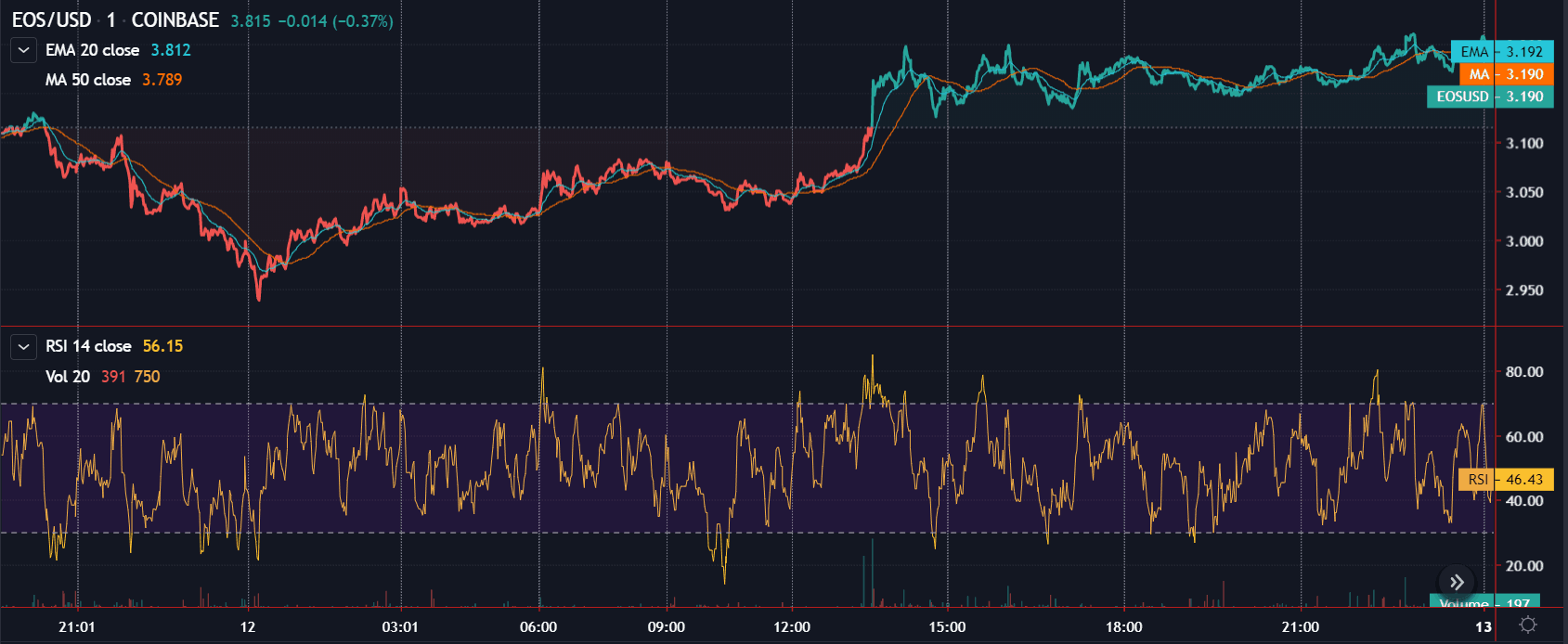This screenshot has height=644, width=1568.
Task: Click the Volume 197 value tag
Action: [x=1484, y=601]
